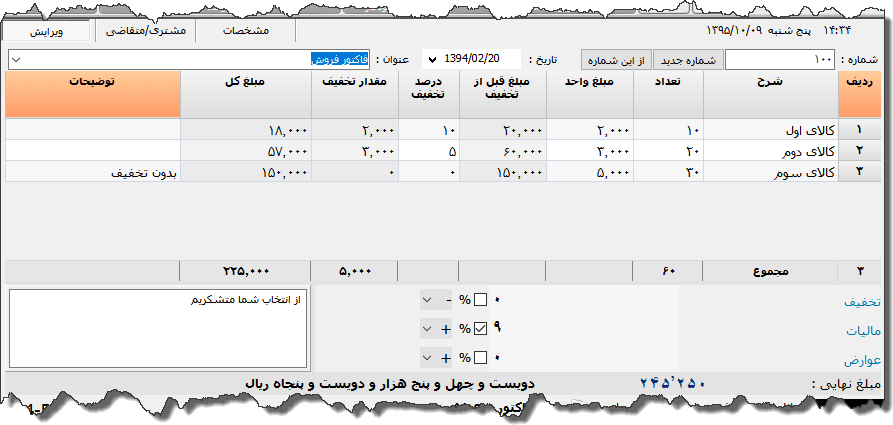Open the مشتری/متقاضی tab
Viewport: 893px width, 425px height.
click(x=146, y=31)
